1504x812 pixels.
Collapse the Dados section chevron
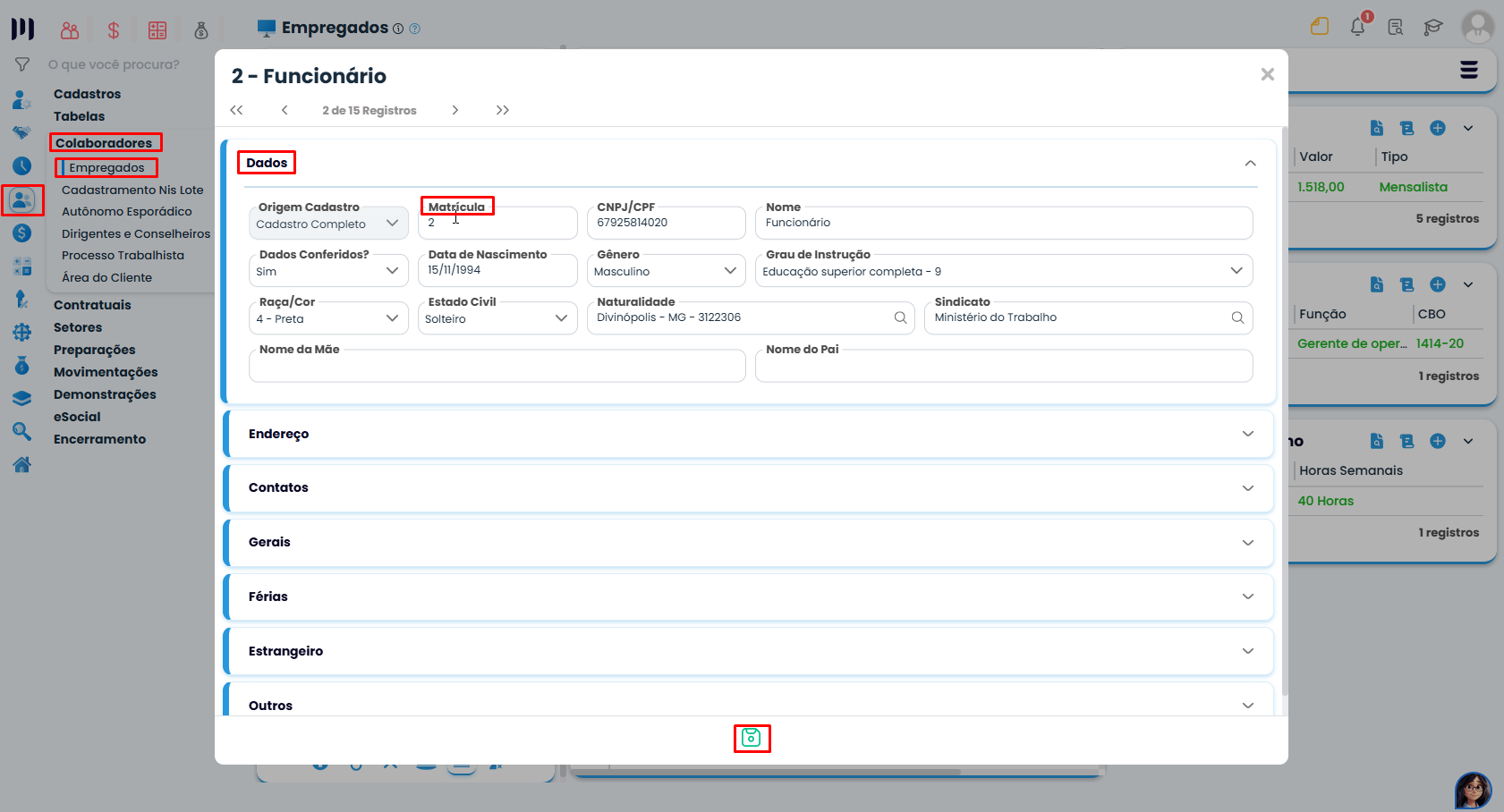pos(1250,163)
